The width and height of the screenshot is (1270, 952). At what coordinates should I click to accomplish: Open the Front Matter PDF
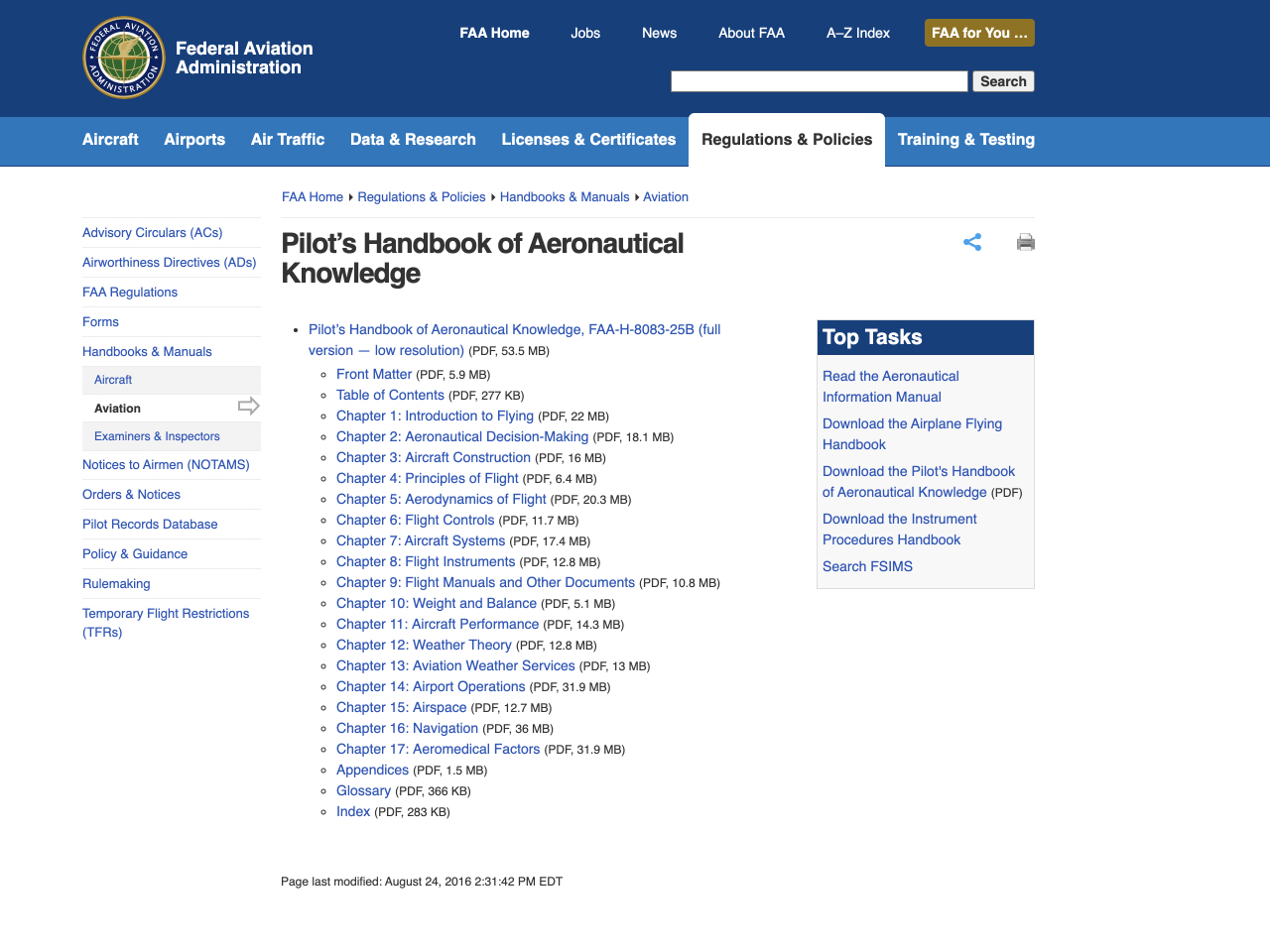(374, 374)
